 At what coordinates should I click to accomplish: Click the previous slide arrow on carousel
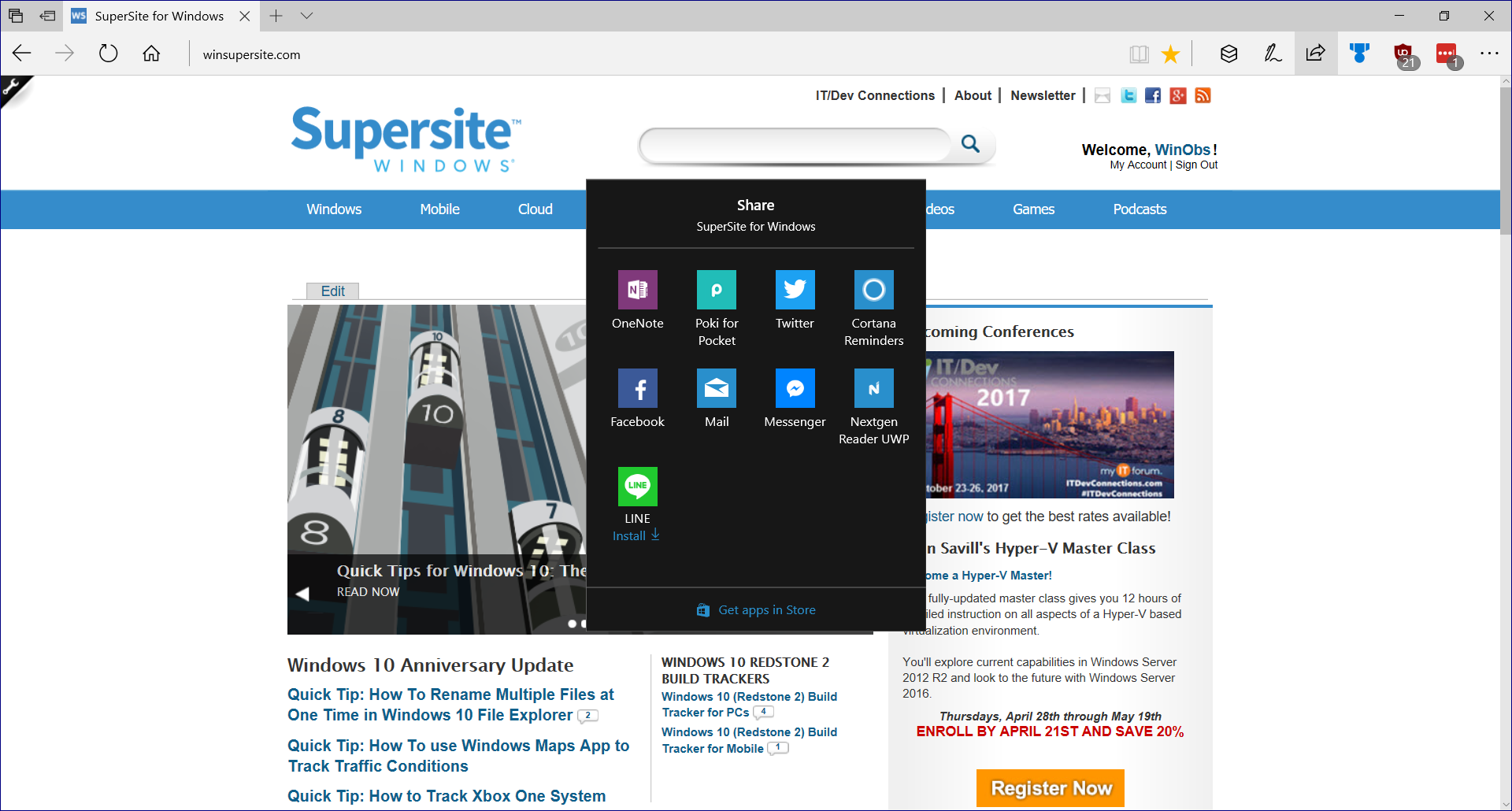click(x=302, y=594)
